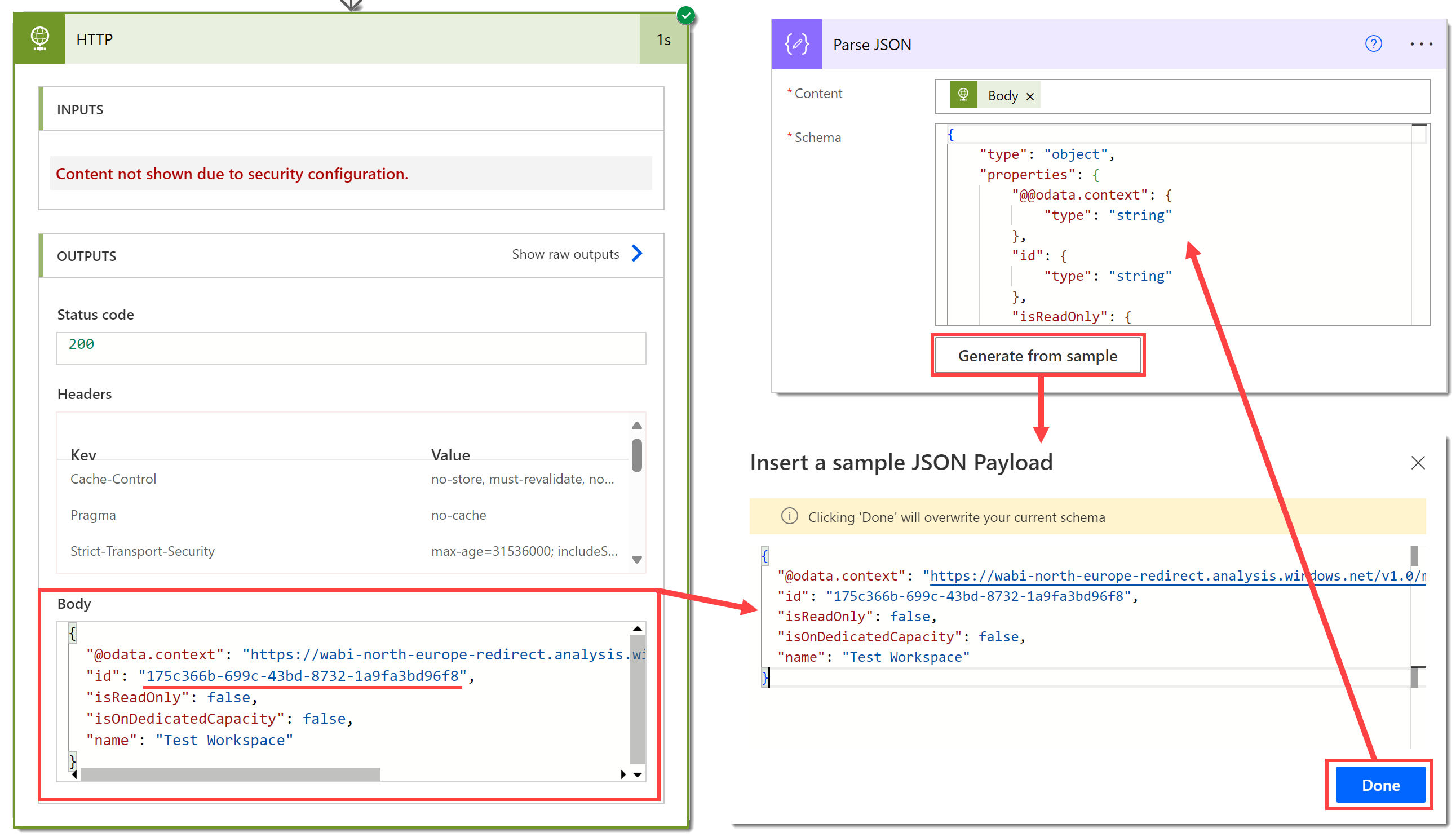Click inside the Schema editor
1456x837 pixels.
(1182, 225)
